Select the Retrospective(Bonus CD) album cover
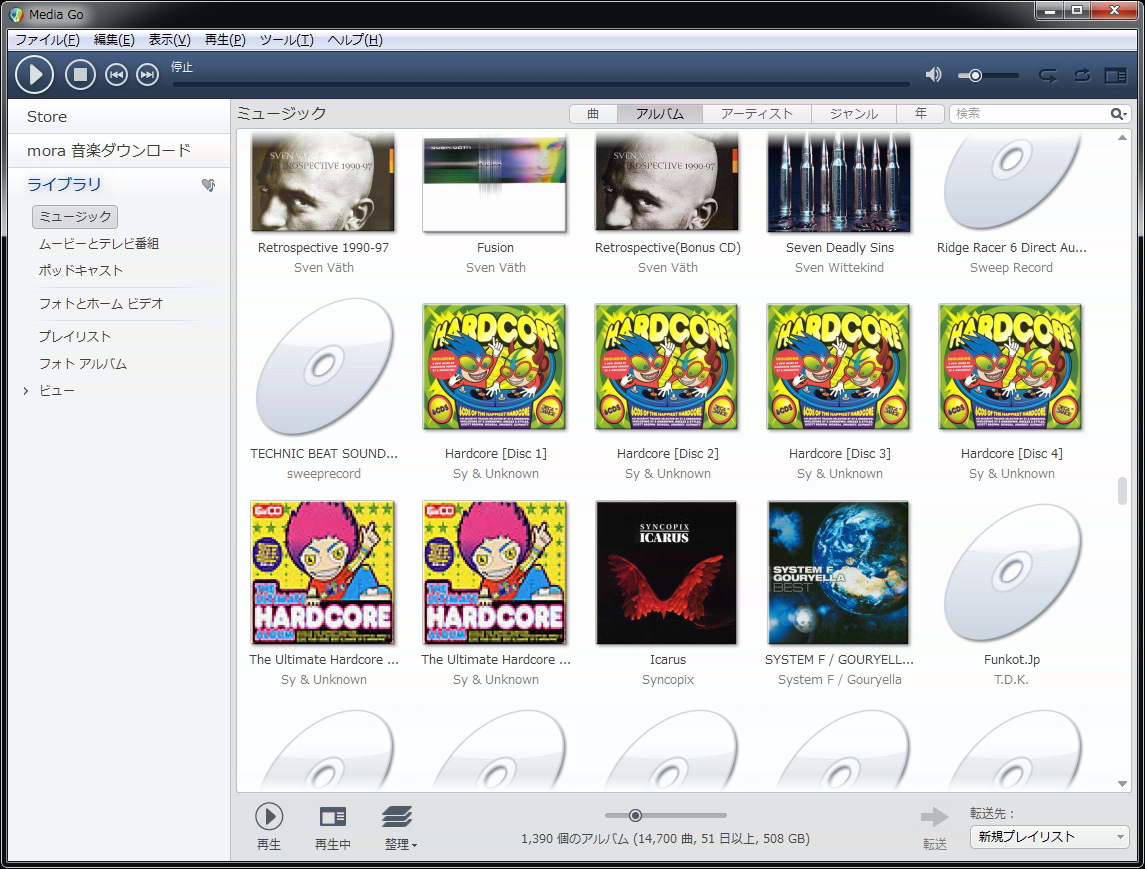1145x869 pixels. (x=667, y=183)
